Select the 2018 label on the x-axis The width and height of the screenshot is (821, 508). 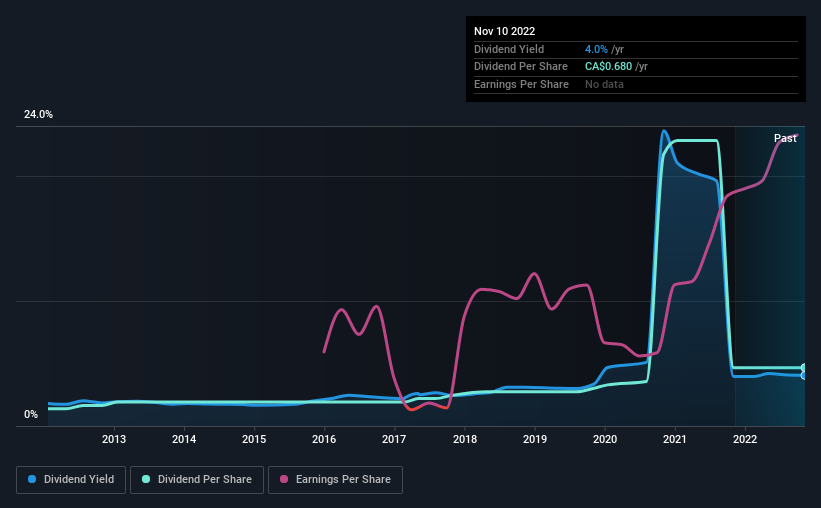point(464,439)
